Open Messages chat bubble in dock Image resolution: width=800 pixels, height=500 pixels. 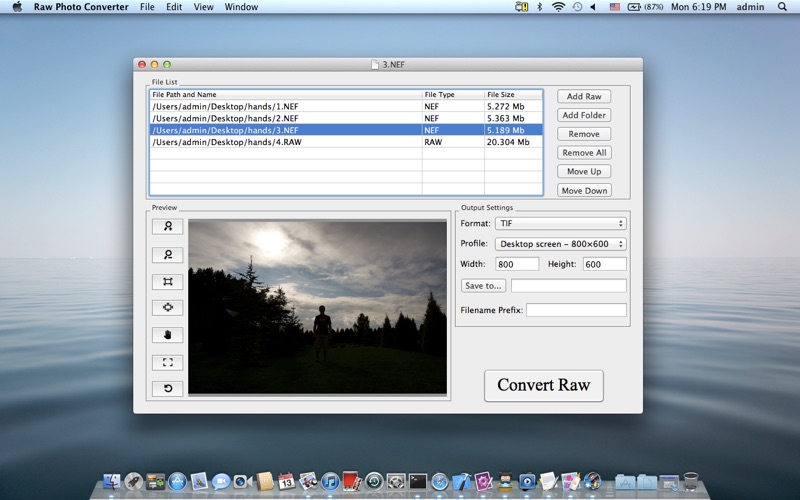point(221,481)
